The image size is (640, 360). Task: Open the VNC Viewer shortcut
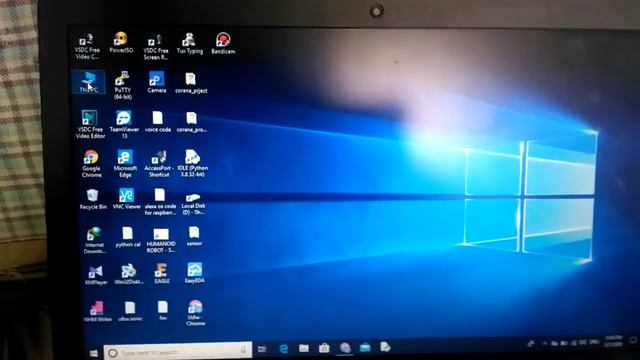coord(127,199)
